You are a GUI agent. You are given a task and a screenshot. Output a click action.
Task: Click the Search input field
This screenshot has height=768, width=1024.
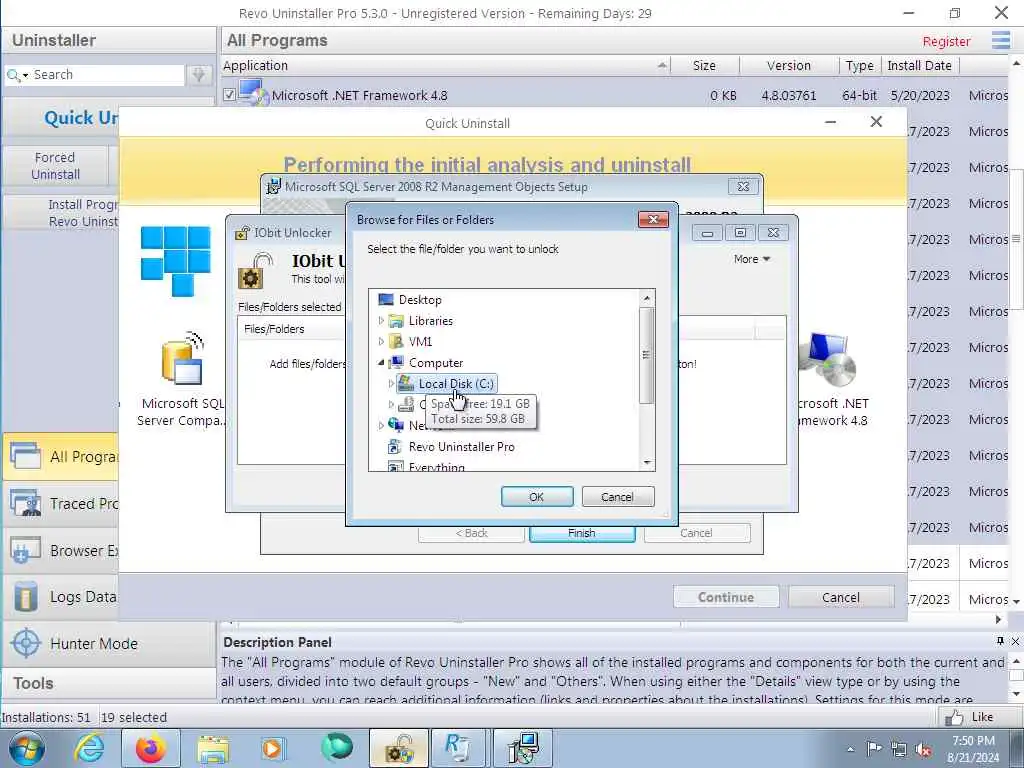point(107,74)
